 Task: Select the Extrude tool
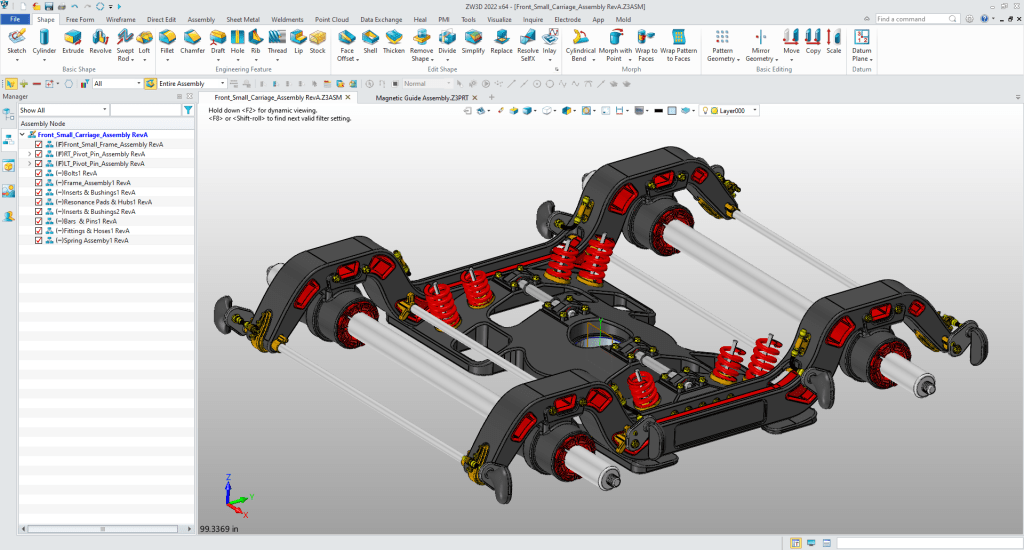coord(73,40)
